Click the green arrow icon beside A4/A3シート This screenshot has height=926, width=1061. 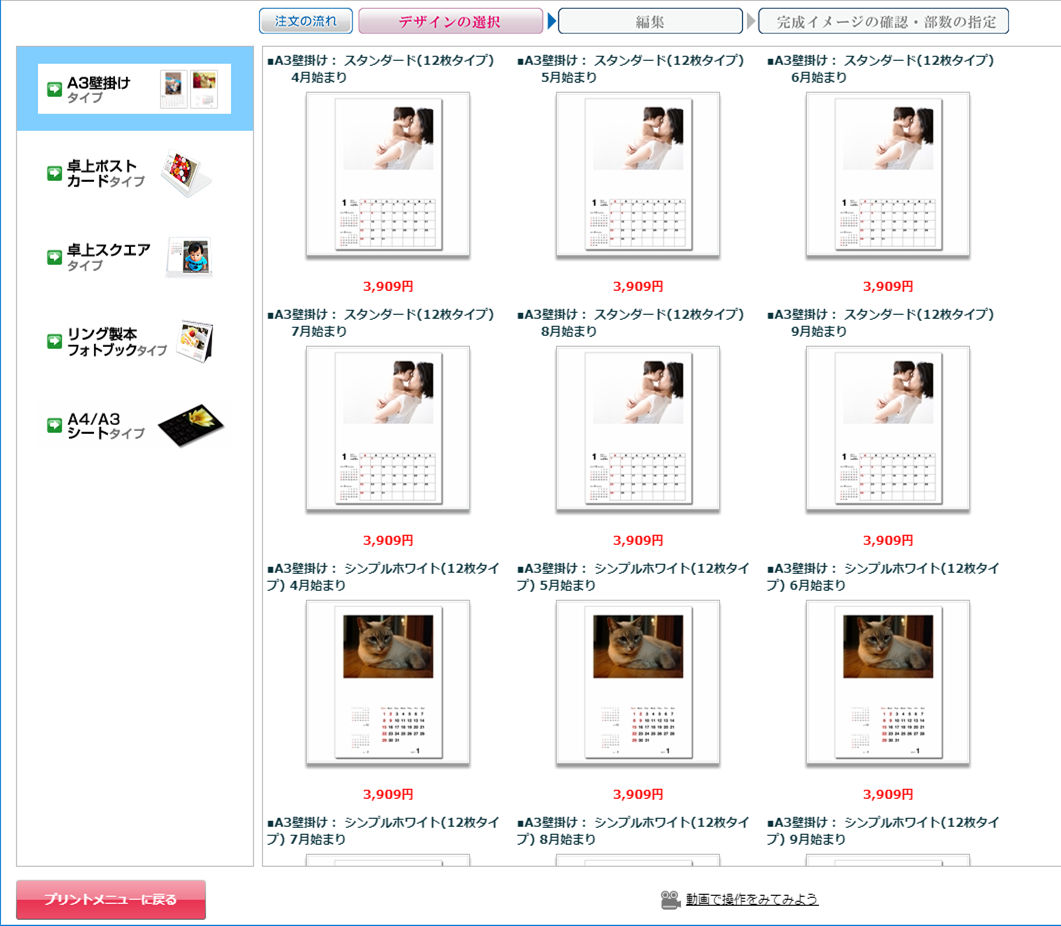coord(55,426)
